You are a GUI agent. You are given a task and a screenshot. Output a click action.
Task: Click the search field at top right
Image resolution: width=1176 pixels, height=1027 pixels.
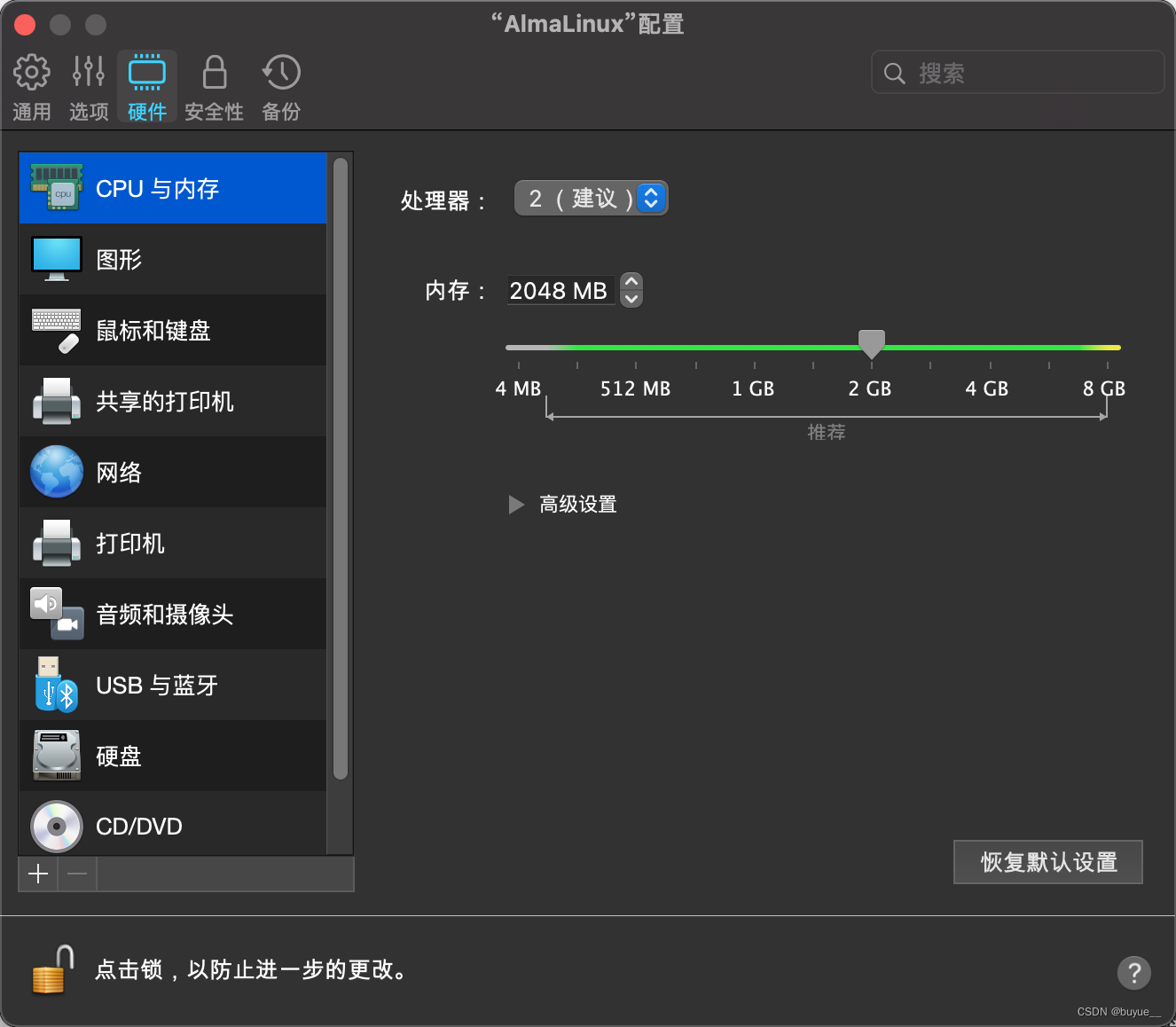1016,72
